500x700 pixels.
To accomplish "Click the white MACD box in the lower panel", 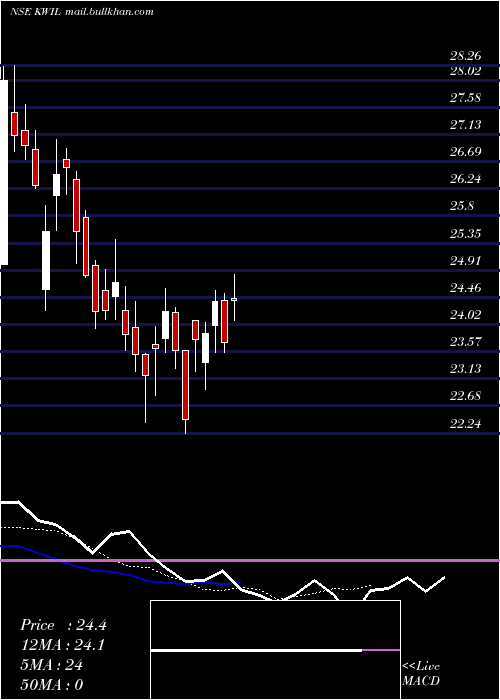I will point(275,650).
